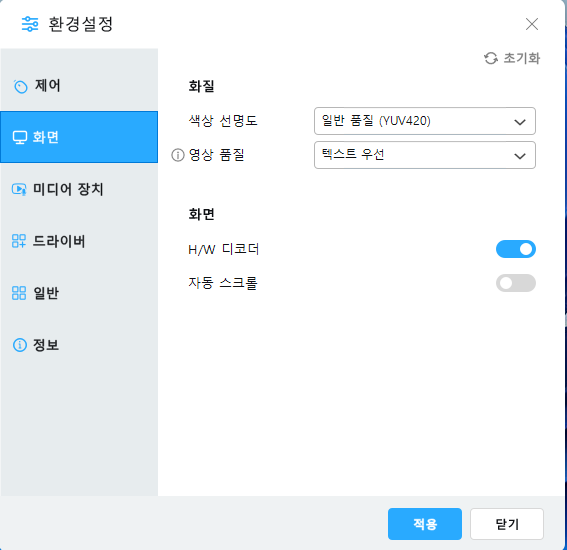Enable the 자동 스크롤 toggle
This screenshot has width=567, height=550.
[516, 283]
